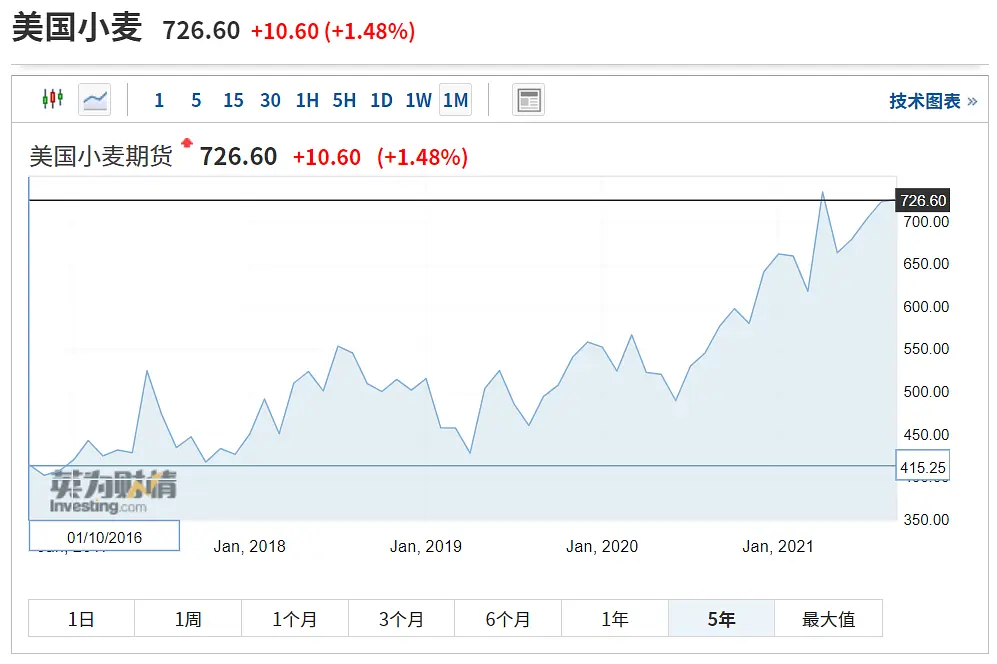Select the 5H interval
Screen dimensions: 997x664
pos(344,100)
